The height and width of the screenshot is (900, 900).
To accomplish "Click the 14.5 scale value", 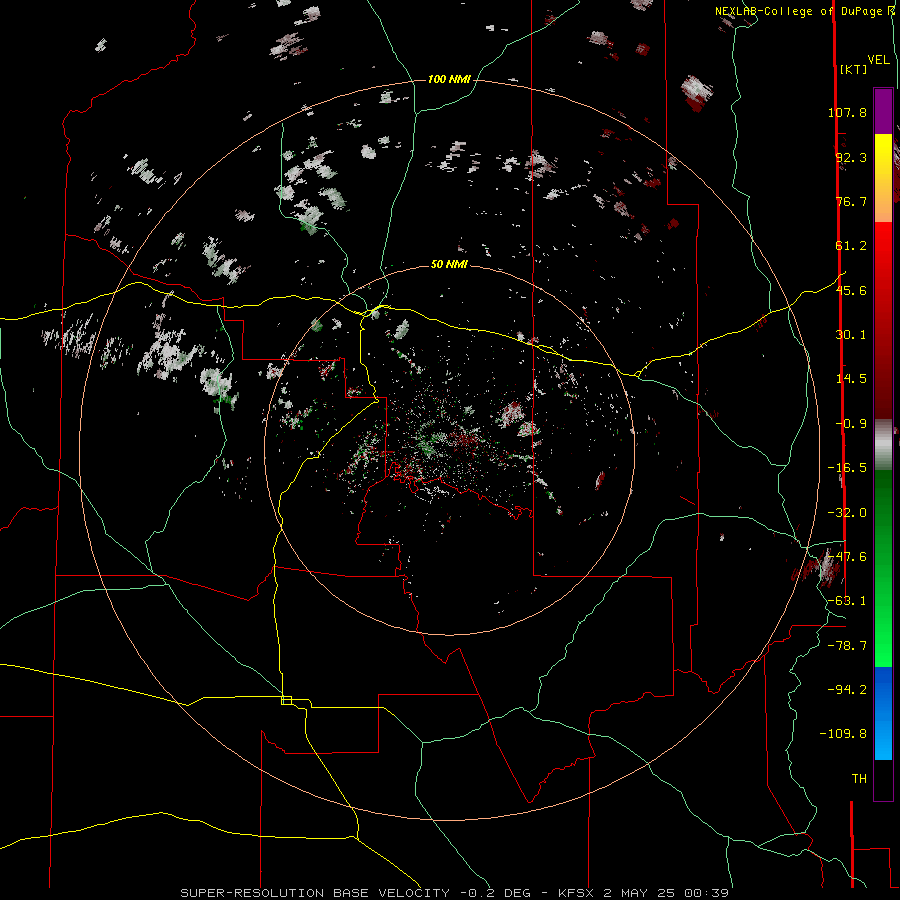I will coord(851,379).
